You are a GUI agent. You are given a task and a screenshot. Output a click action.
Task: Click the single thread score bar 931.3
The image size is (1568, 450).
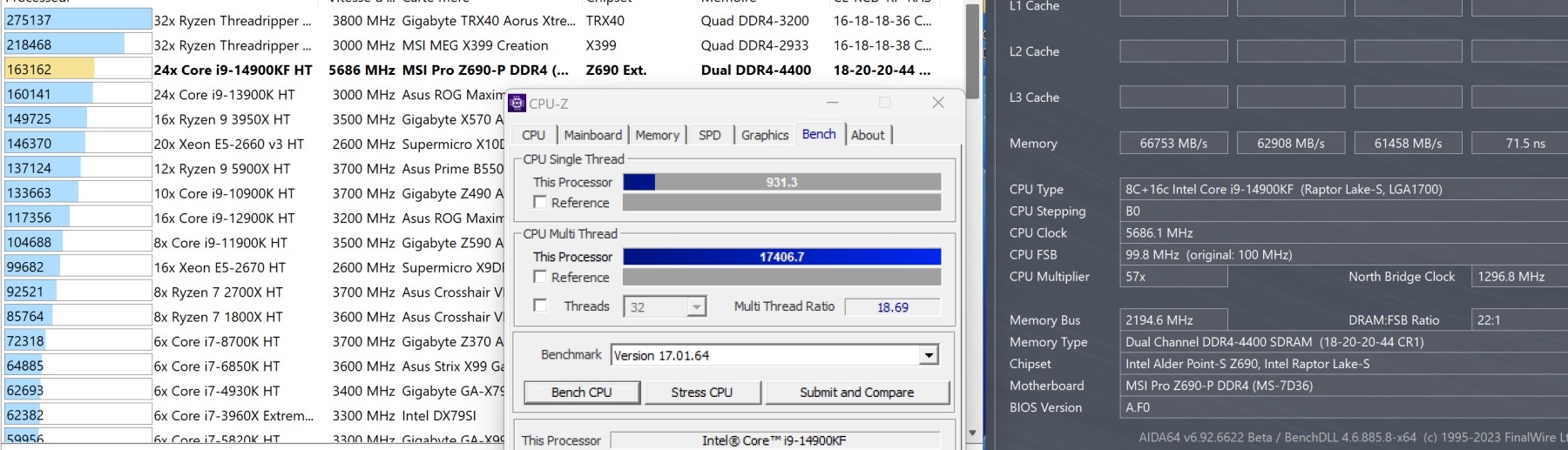point(782,182)
